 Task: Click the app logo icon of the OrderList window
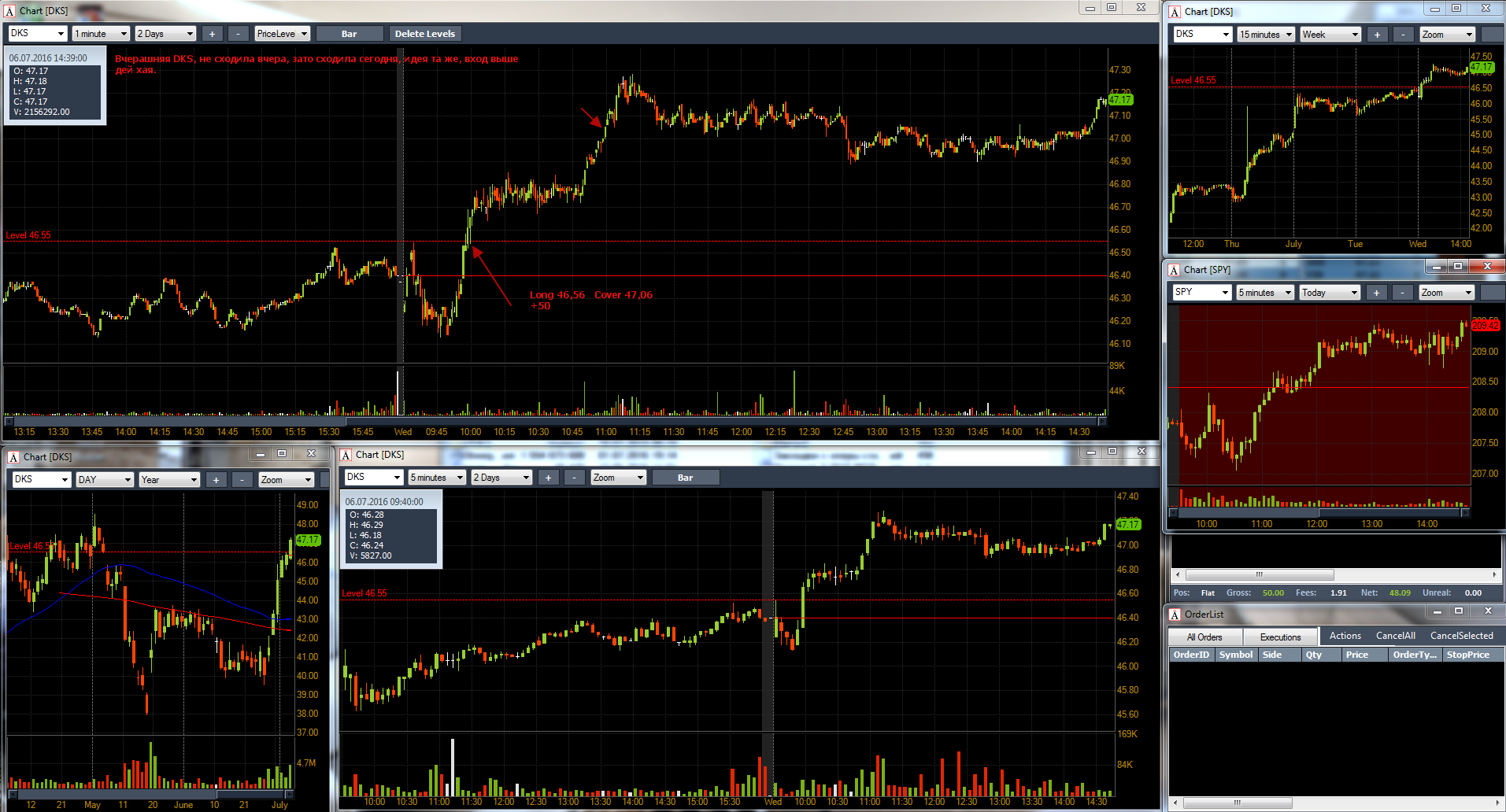1175,615
